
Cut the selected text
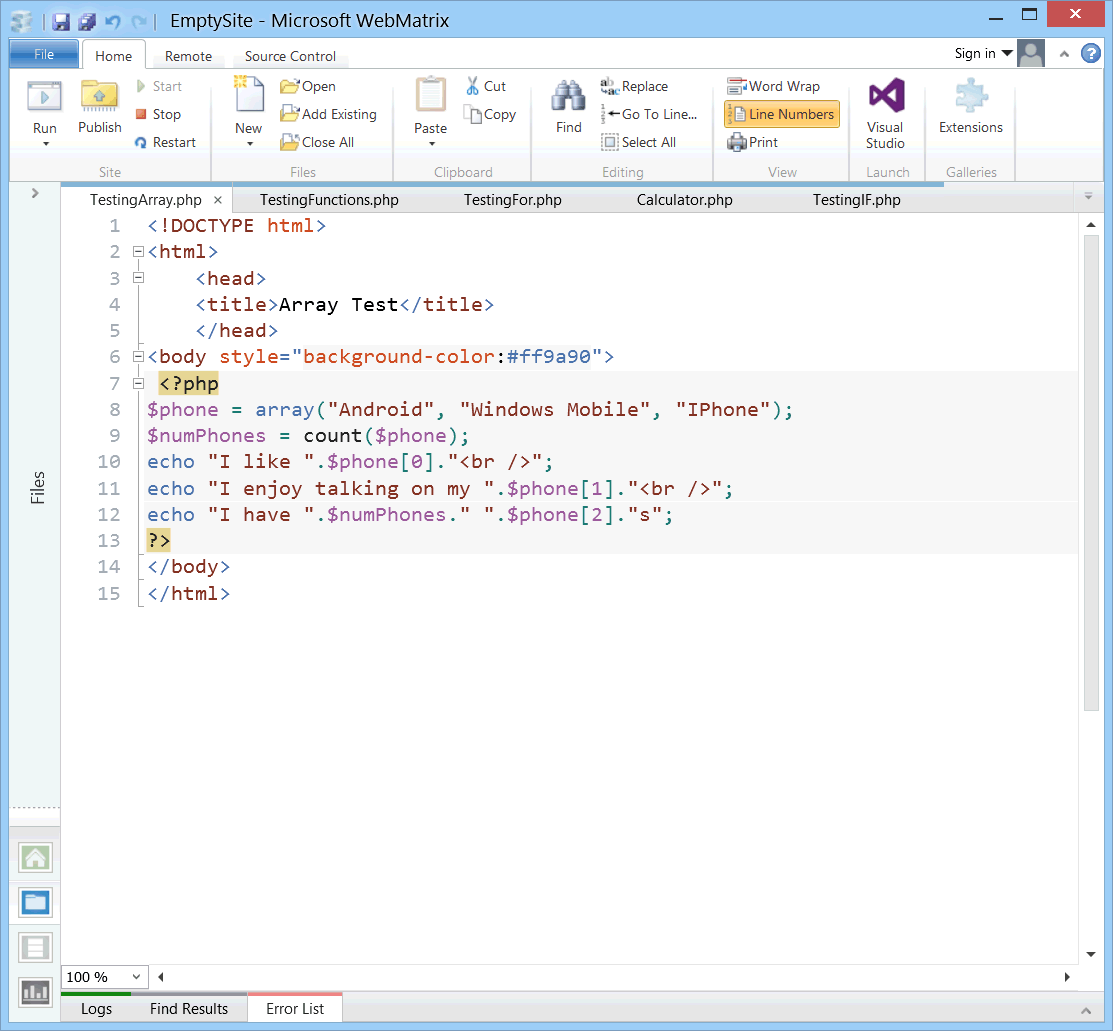point(486,86)
